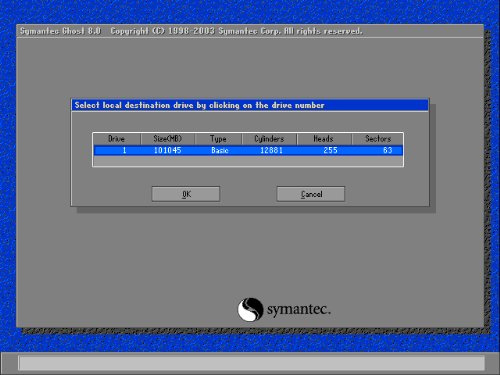Viewport: 500px width, 375px height.
Task: Click the 101045 size value
Action: [167, 150]
